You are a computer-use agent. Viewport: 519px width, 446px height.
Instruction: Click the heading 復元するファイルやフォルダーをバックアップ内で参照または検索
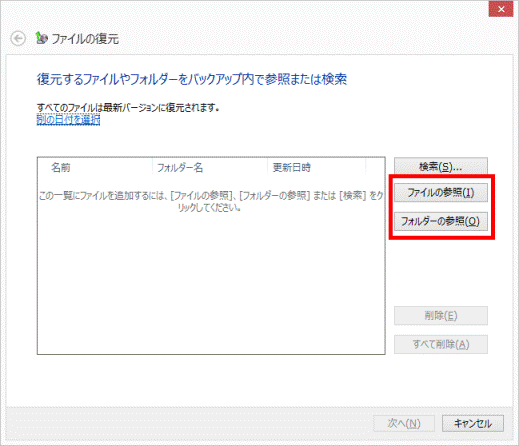coord(192,79)
